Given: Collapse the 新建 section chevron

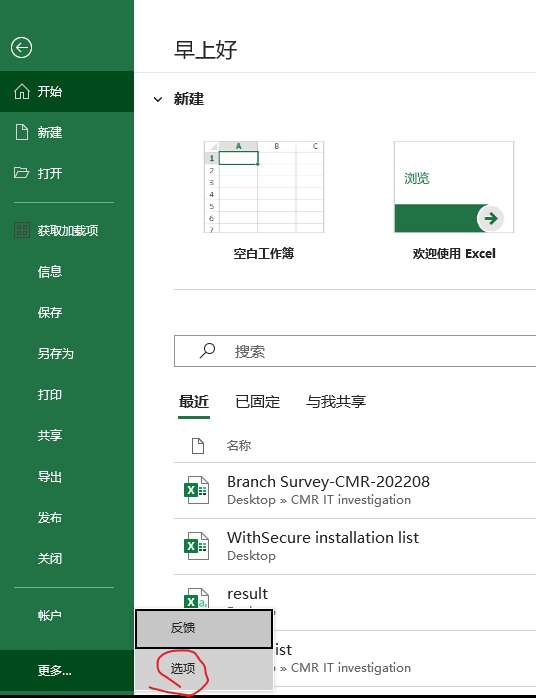Looking at the screenshot, I should [x=158, y=99].
